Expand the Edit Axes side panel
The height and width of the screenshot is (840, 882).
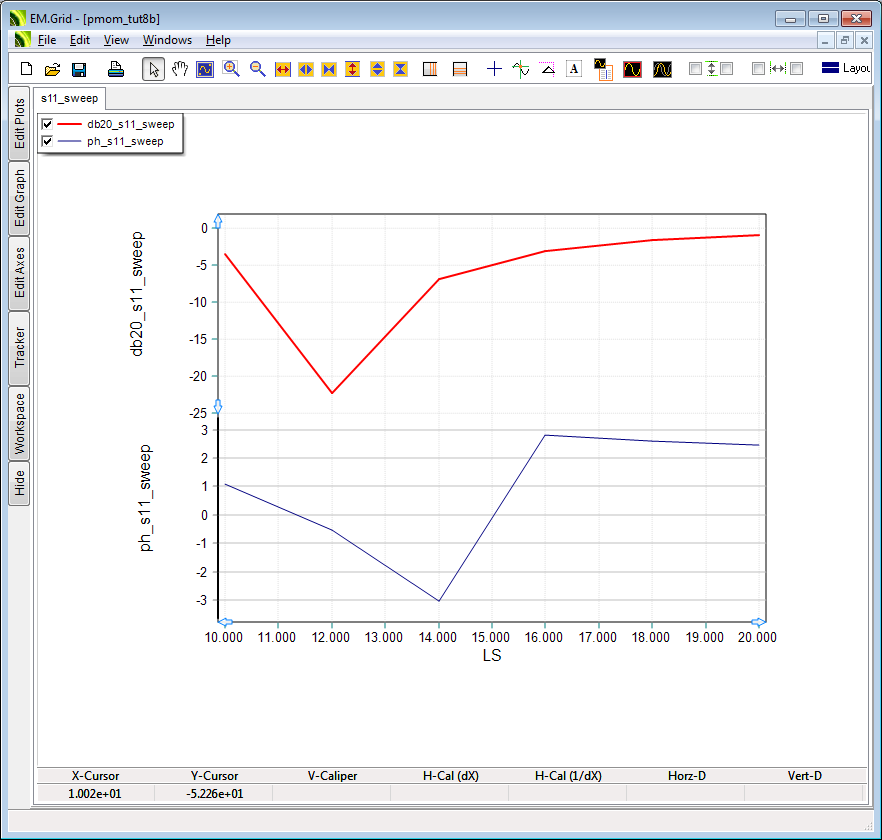coord(19,273)
